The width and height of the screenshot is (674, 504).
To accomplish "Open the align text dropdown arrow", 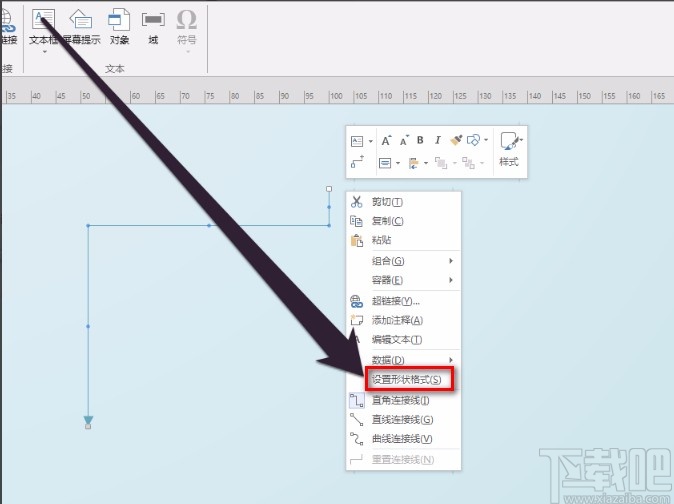I will (x=398, y=163).
